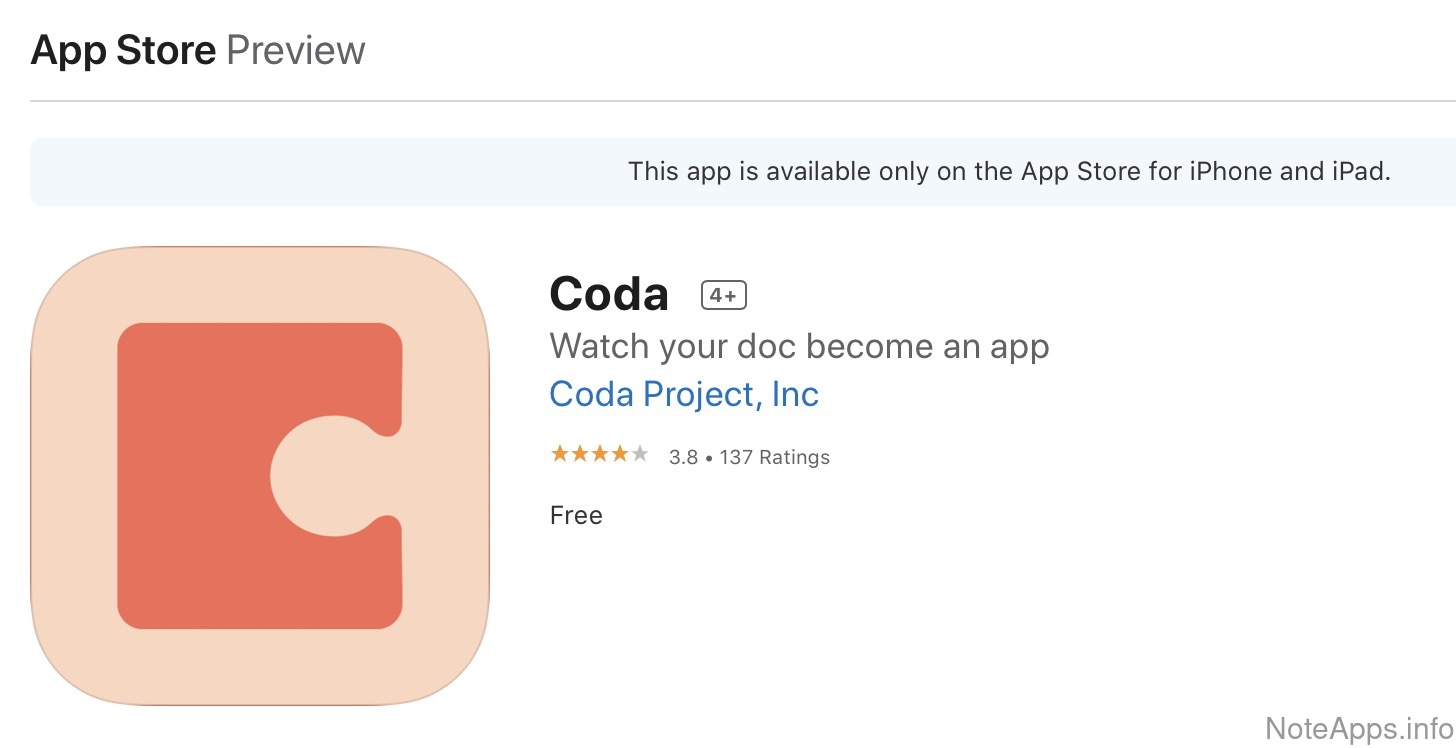
Task: Click the gray fifth rating star
Action: 640,455
